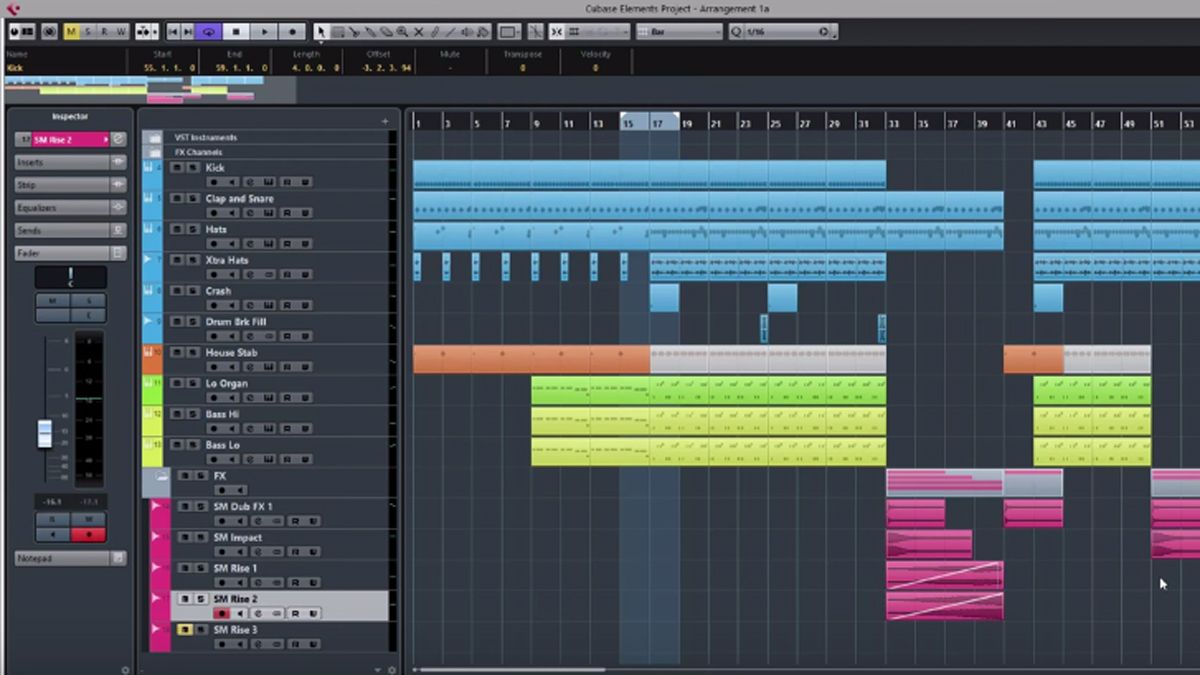1200x675 pixels.
Task: Open the Bar grid type dropdown
Action: 680,31
